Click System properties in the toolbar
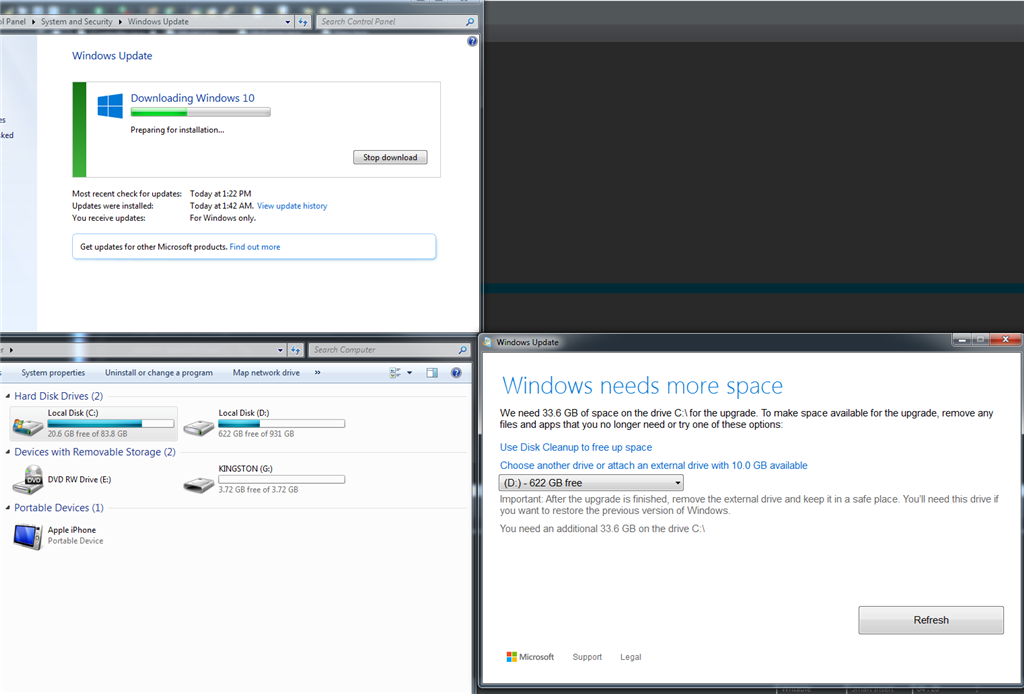The height and width of the screenshot is (694, 1024). click(53, 373)
